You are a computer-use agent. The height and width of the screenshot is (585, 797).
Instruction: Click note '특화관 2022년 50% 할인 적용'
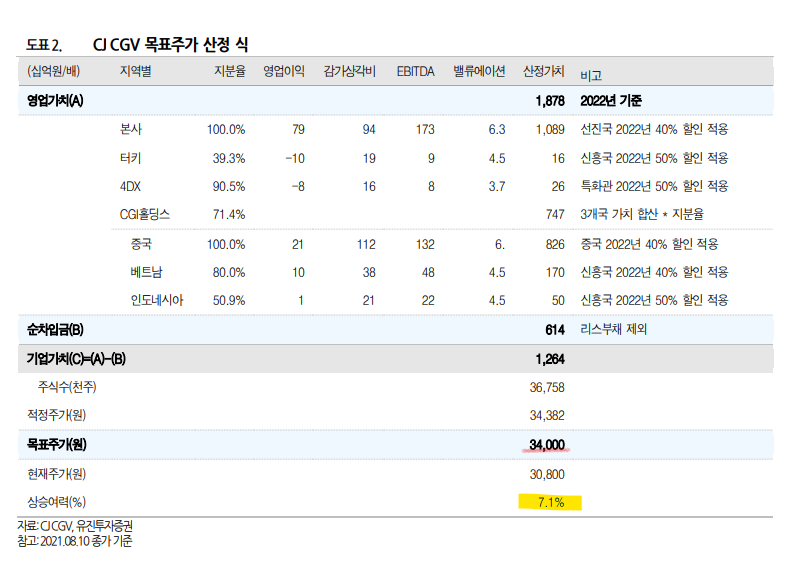coord(654,186)
